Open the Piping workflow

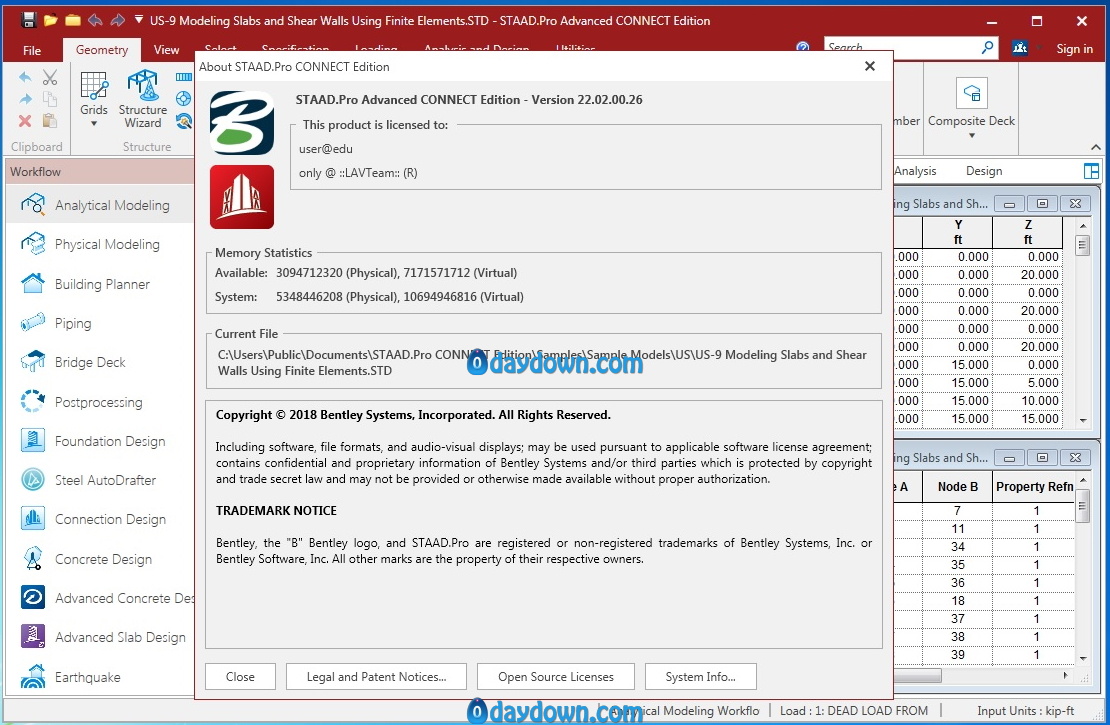pos(99,323)
